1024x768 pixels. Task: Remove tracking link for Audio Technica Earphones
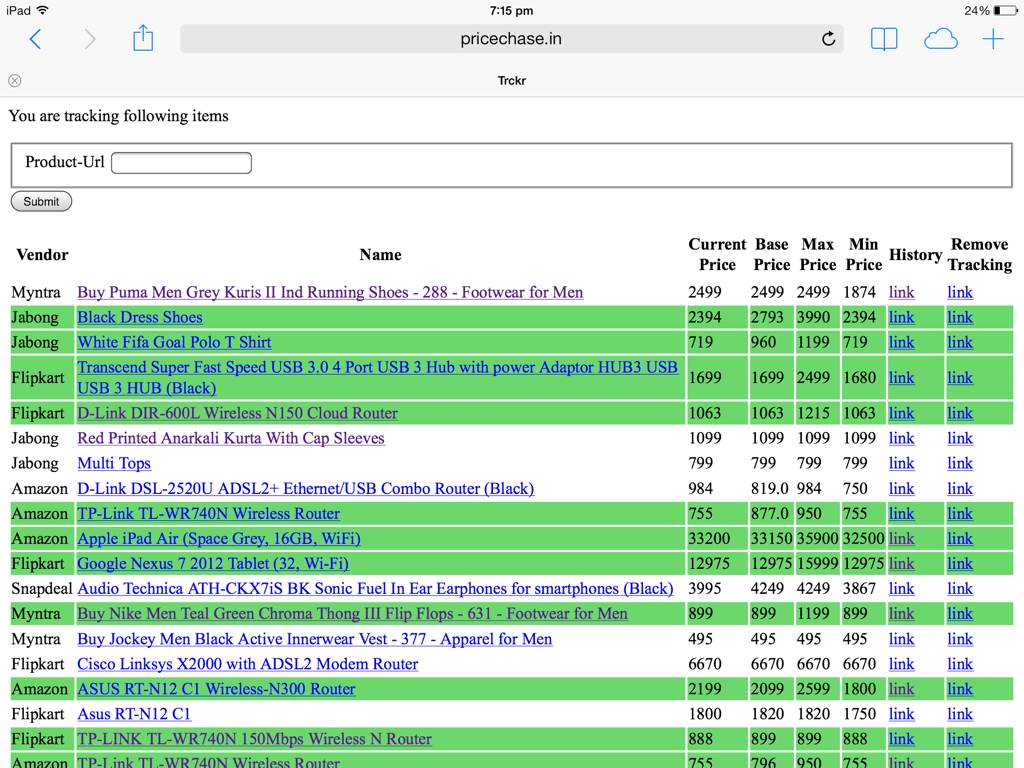pyautogui.click(x=960, y=588)
